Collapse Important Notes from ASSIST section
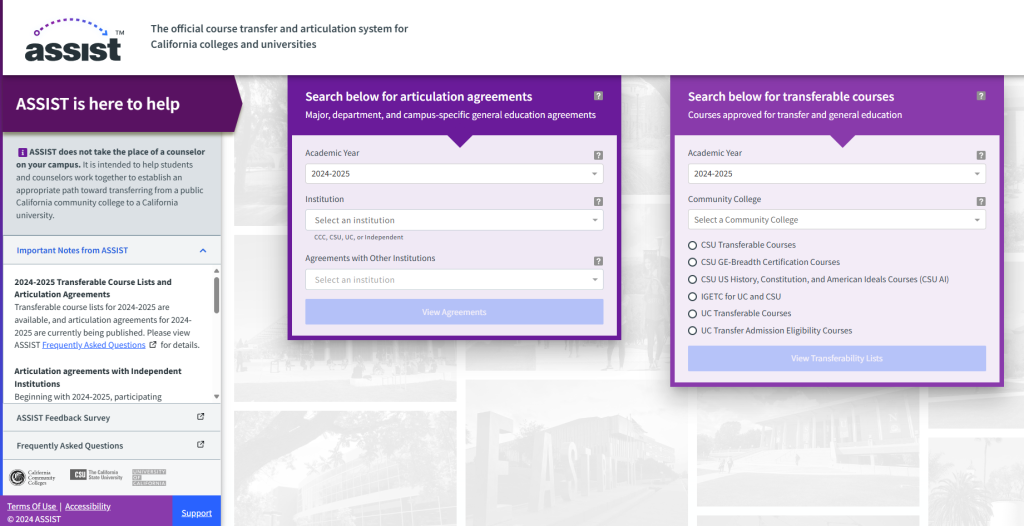Viewport: 1024px width, 526px height. tap(203, 250)
